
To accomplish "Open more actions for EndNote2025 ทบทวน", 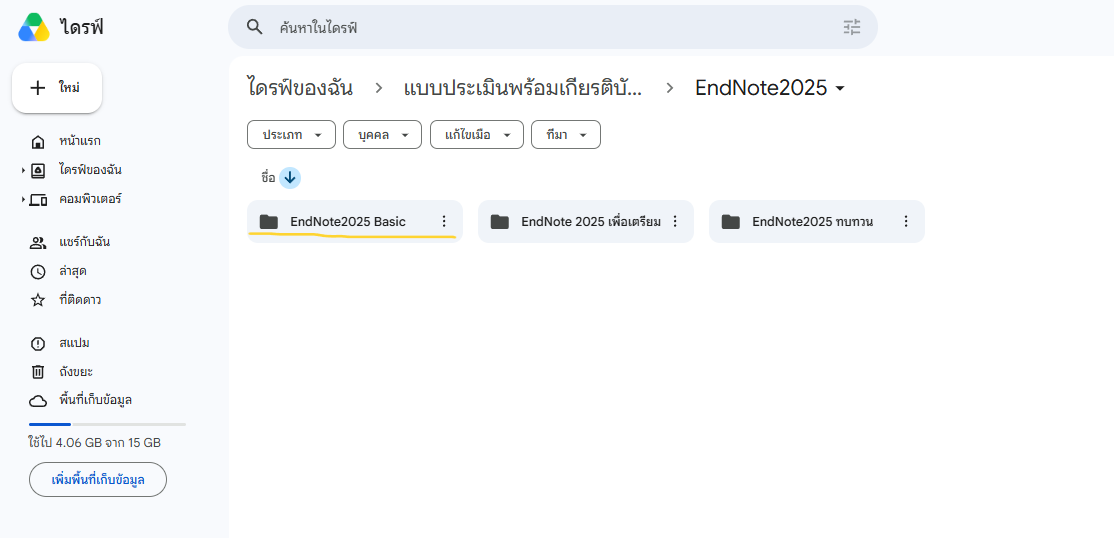I will (906, 222).
